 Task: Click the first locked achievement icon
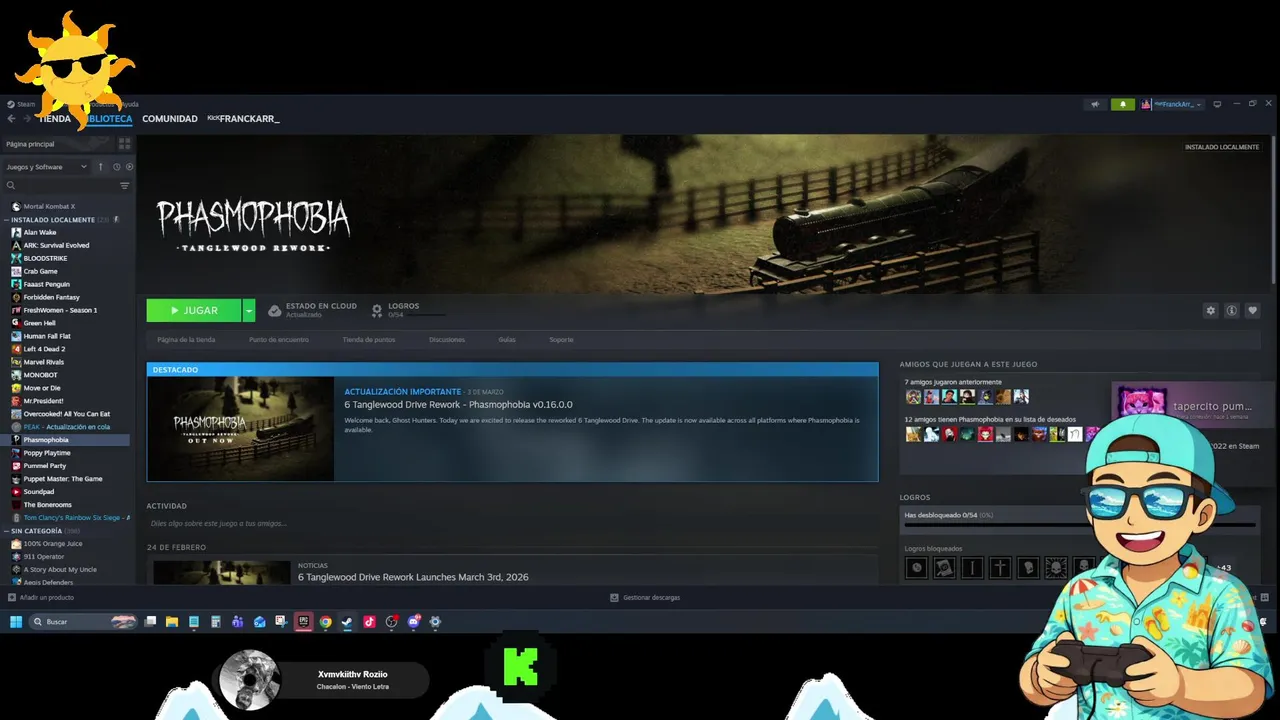point(916,568)
